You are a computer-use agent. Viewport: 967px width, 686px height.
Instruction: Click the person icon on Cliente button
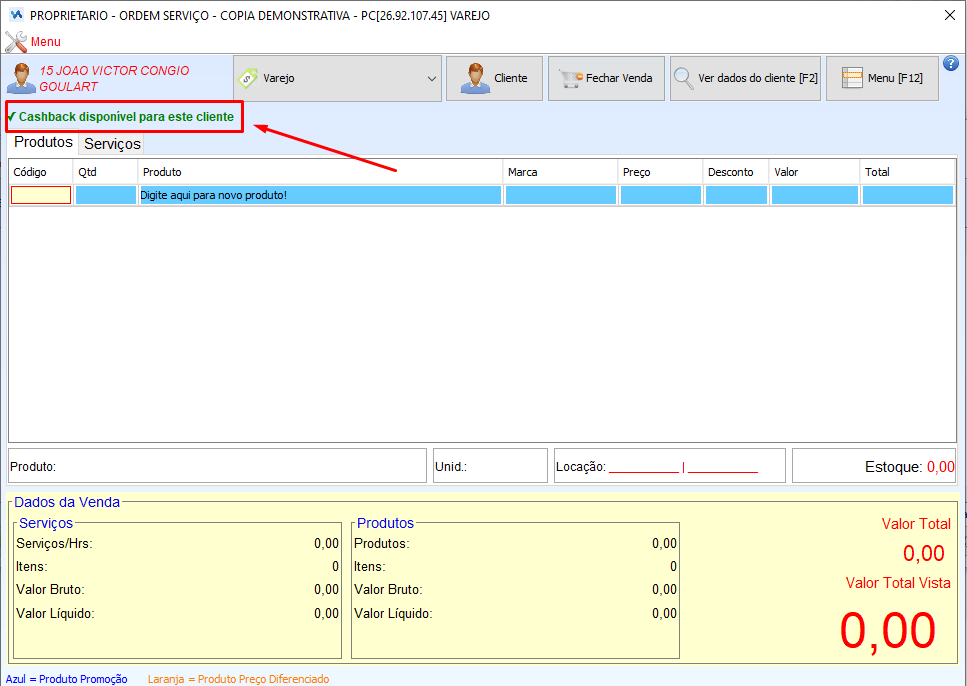[x=475, y=78]
